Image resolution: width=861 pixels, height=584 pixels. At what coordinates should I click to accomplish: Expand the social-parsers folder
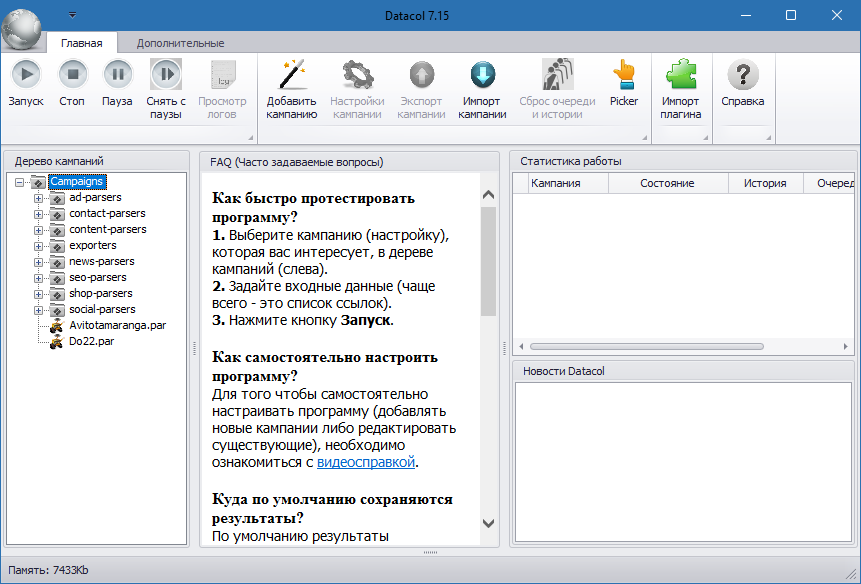coord(38,310)
